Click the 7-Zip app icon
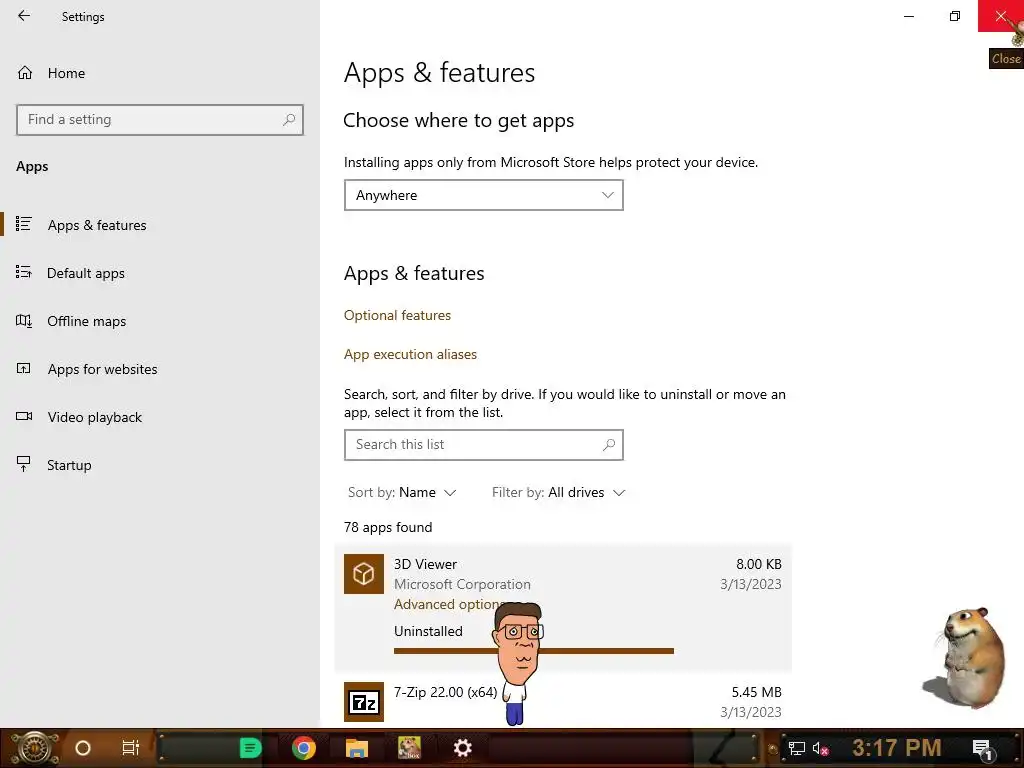 [x=364, y=702]
